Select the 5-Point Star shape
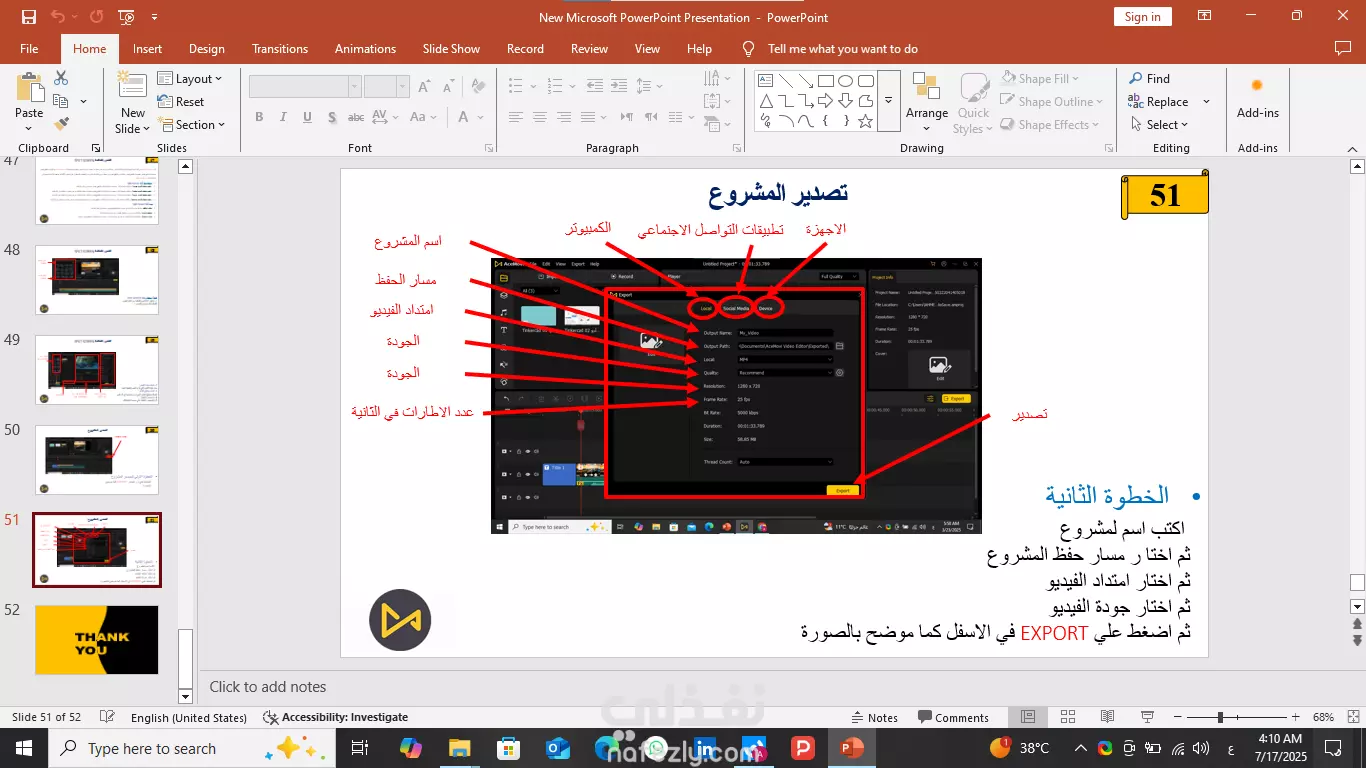The image size is (1366, 768). pos(866,121)
